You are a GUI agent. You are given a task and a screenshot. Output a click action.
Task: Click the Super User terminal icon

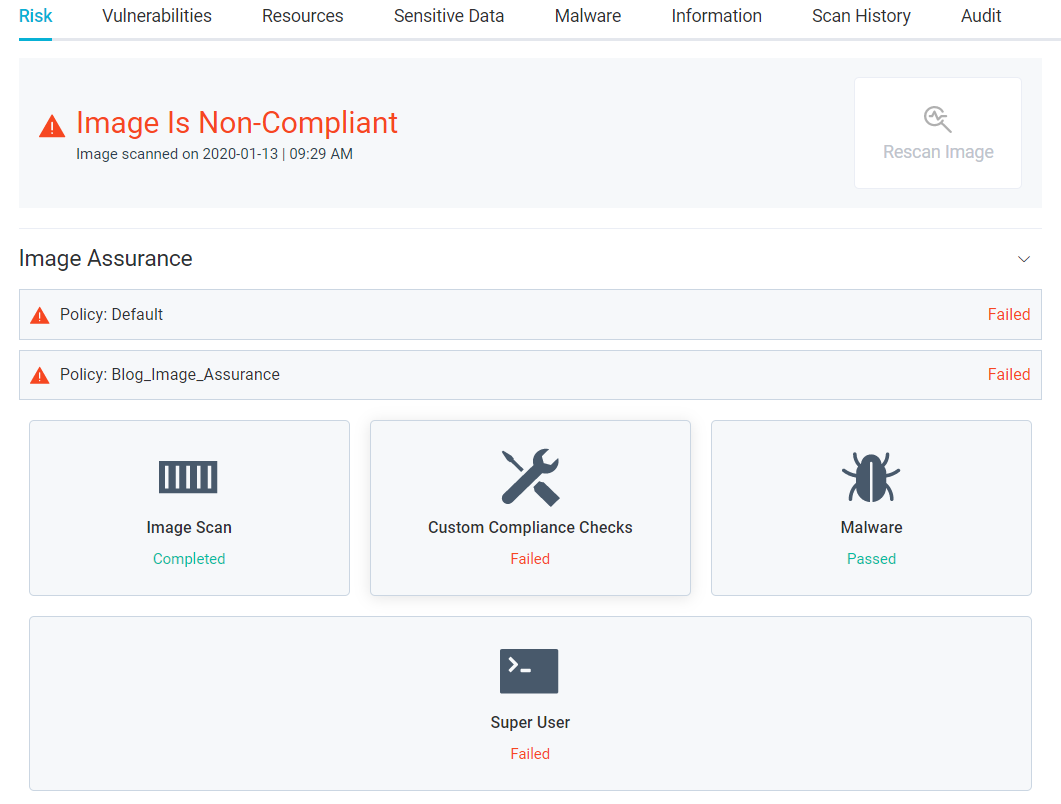point(529,671)
